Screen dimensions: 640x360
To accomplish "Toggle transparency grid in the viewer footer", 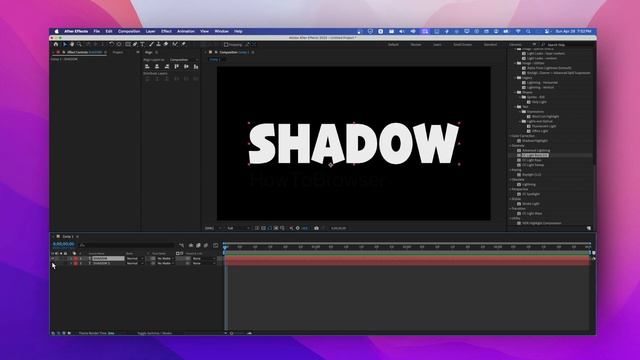I will point(263,228).
